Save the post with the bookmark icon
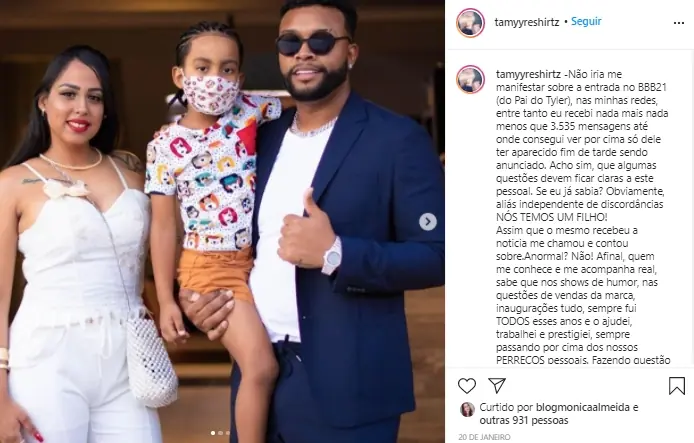 [677, 386]
